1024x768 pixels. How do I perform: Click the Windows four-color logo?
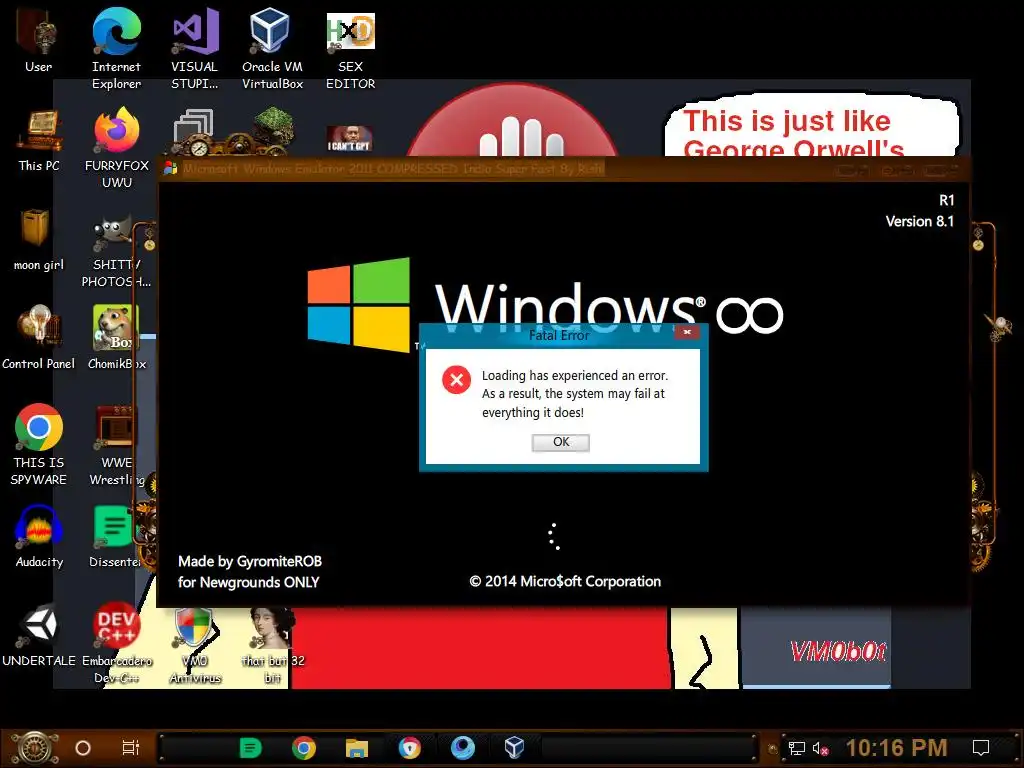point(359,304)
